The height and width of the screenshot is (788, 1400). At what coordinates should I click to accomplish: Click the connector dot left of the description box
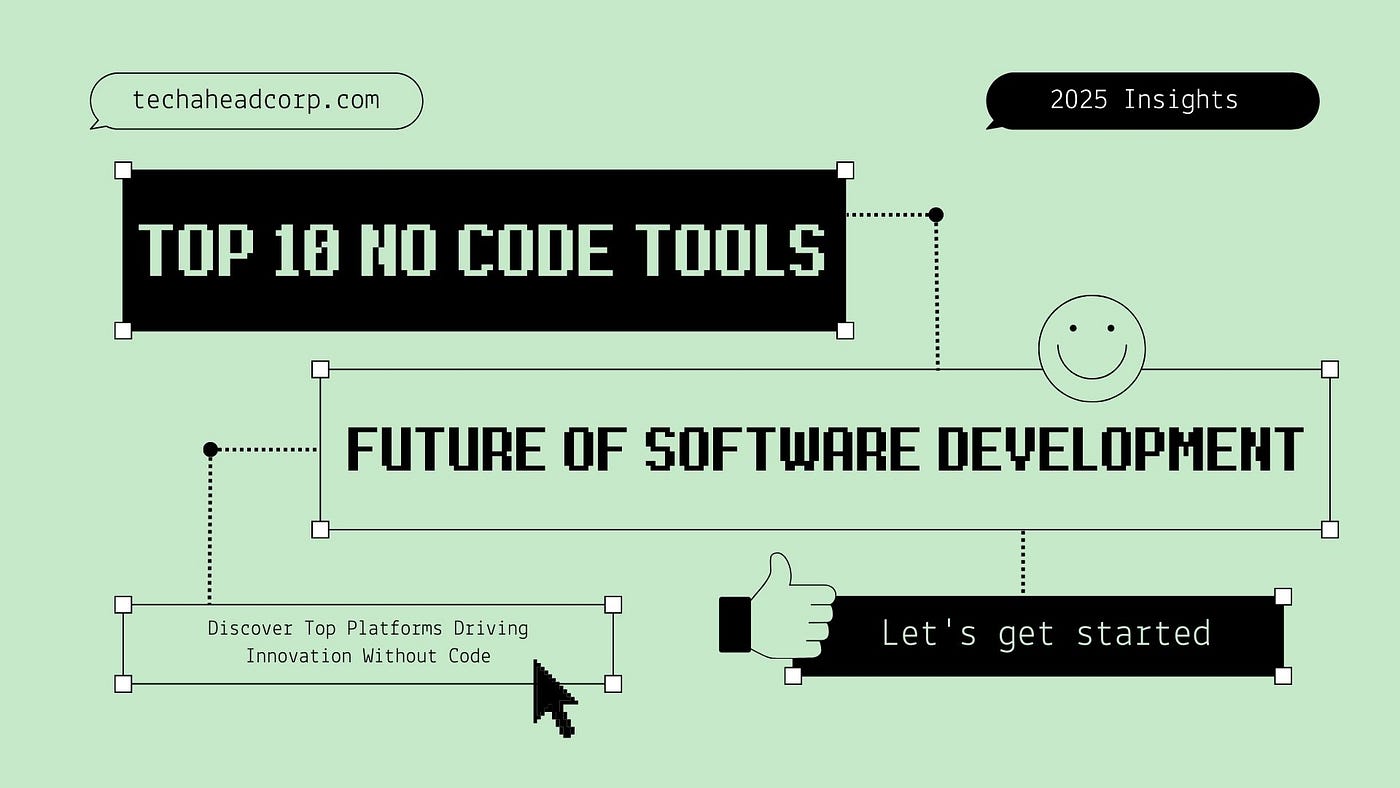point(211,449)
